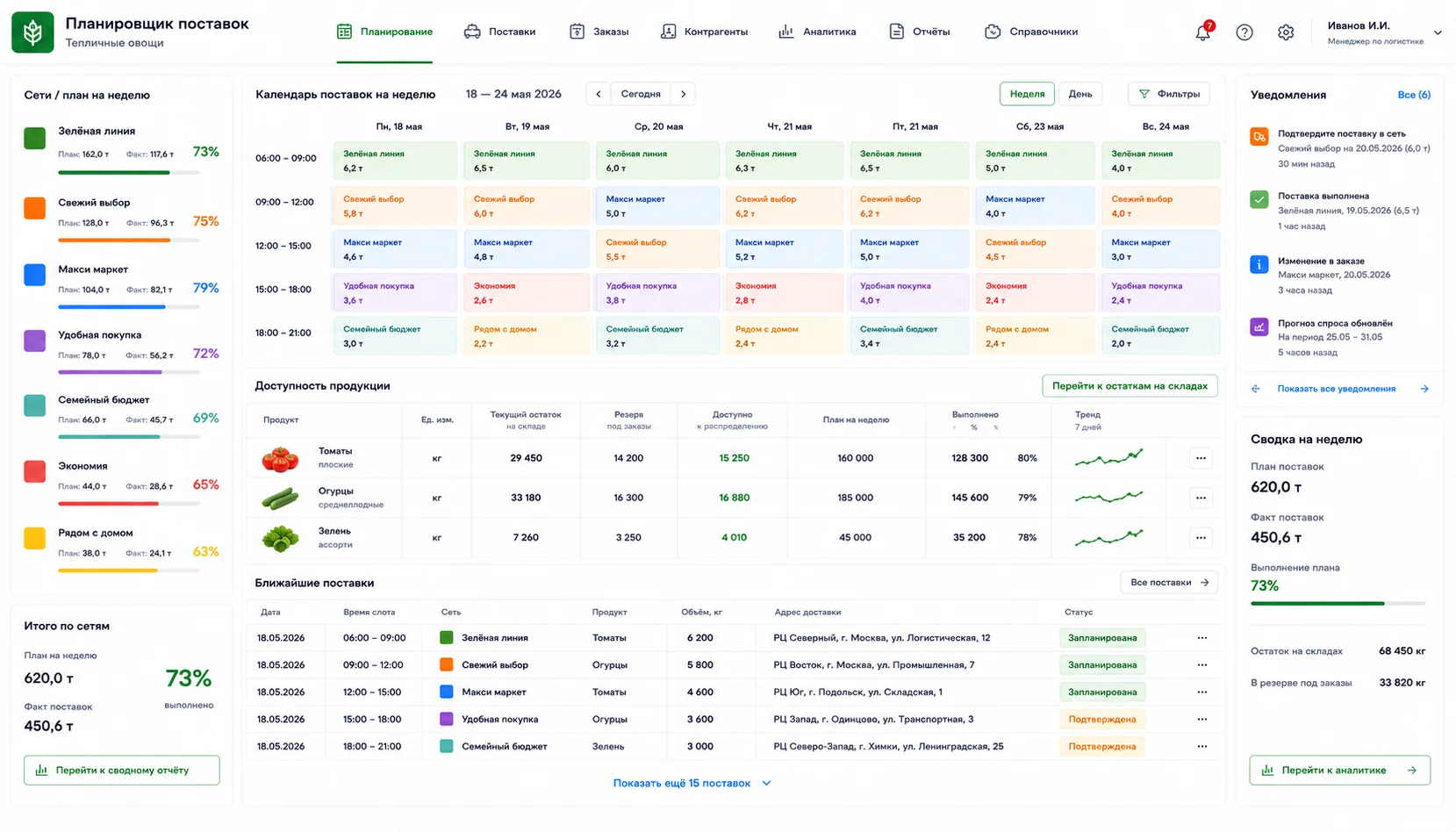Select Зелёная линия 6,2 т Monday slot
The image size is (1456, 832).
tap(395, 161)
